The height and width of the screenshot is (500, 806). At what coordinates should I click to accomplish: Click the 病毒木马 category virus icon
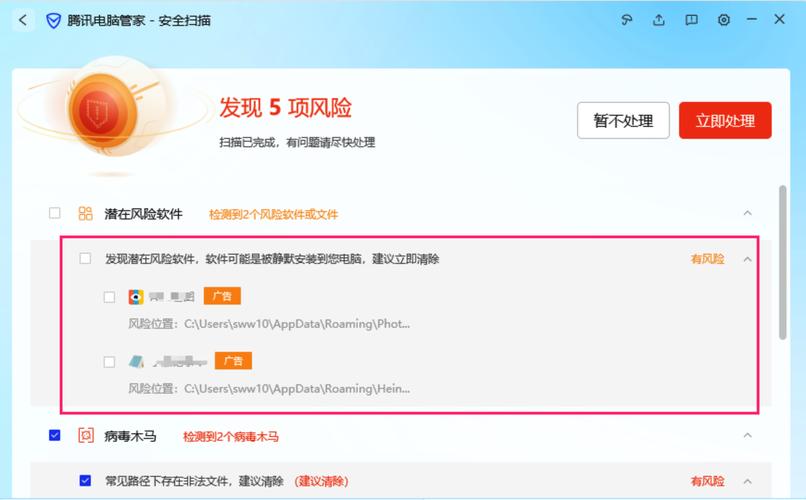click(86, 436)
